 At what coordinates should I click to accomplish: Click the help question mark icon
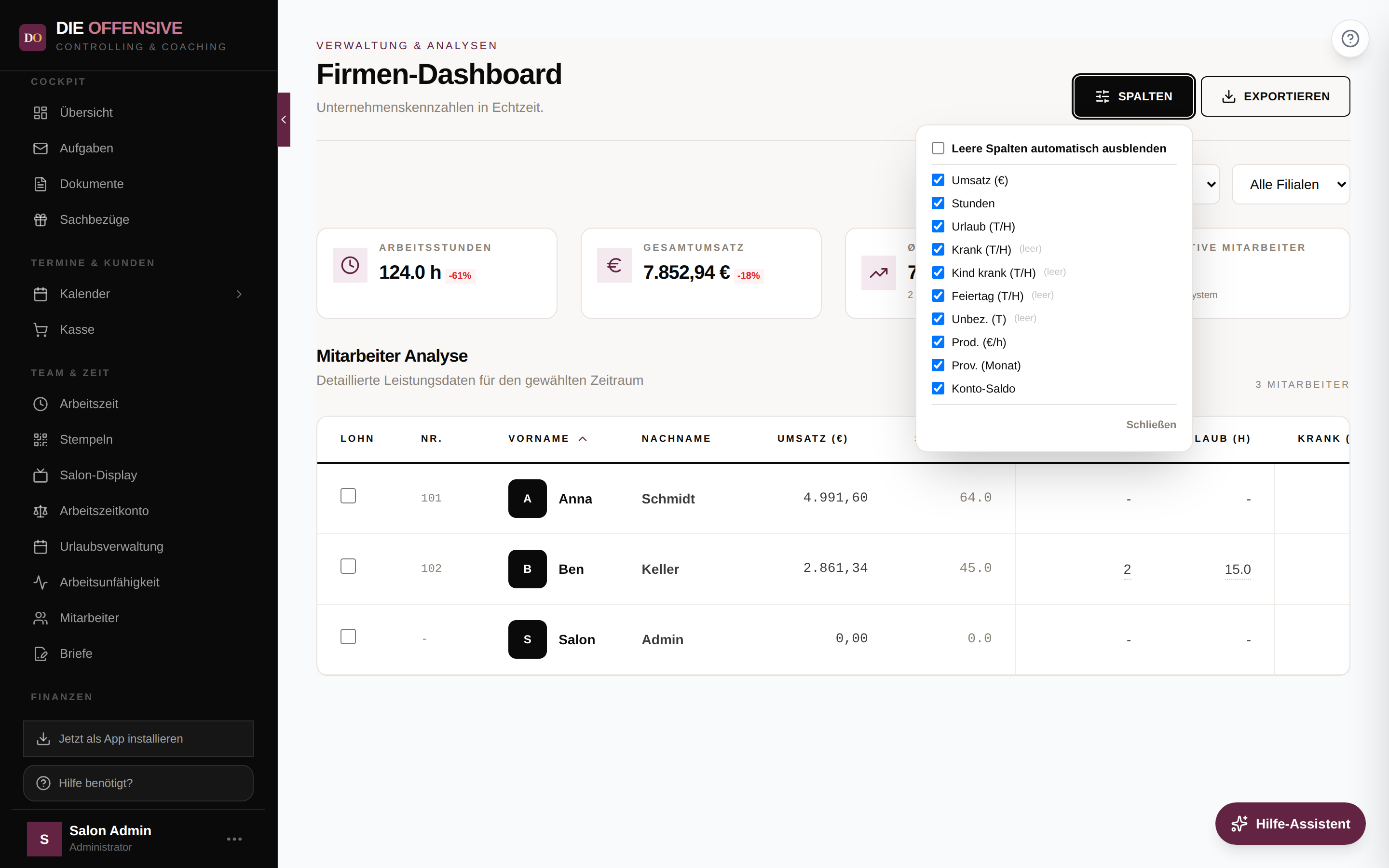tap(1350, 39)
